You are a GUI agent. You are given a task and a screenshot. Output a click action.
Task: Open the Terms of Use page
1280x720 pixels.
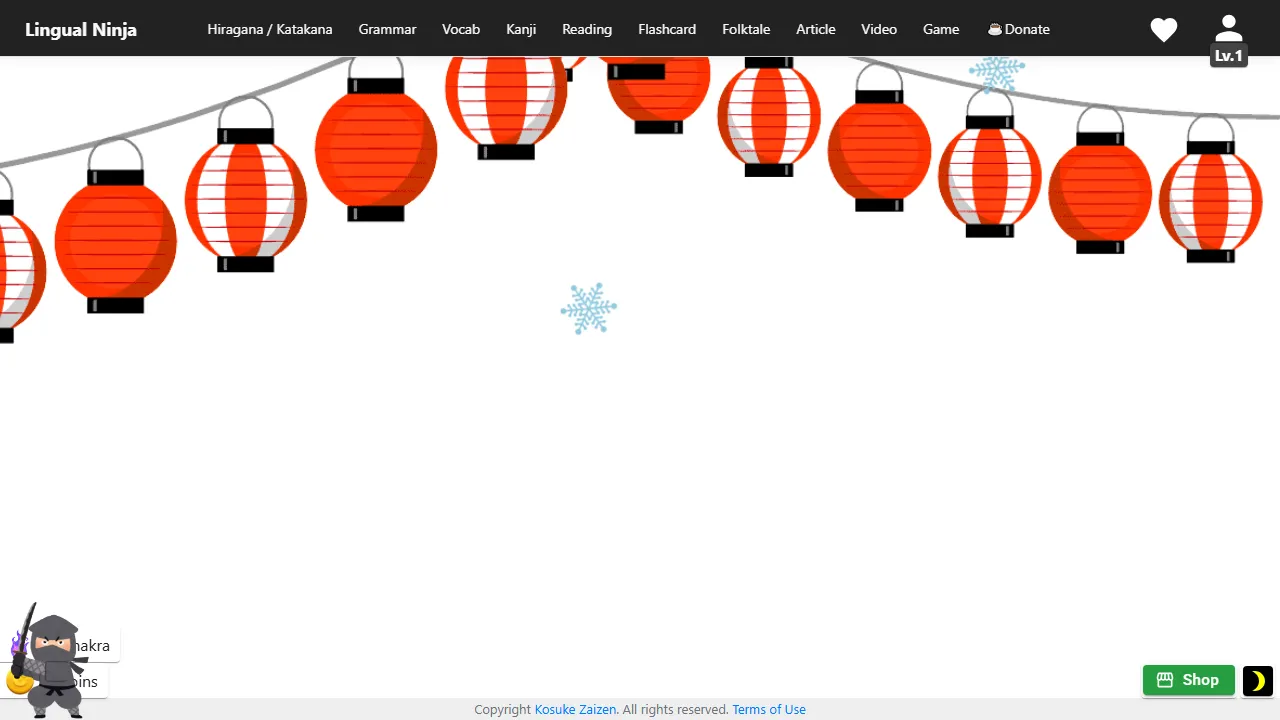pyautogui.click(x=769, y=709)
